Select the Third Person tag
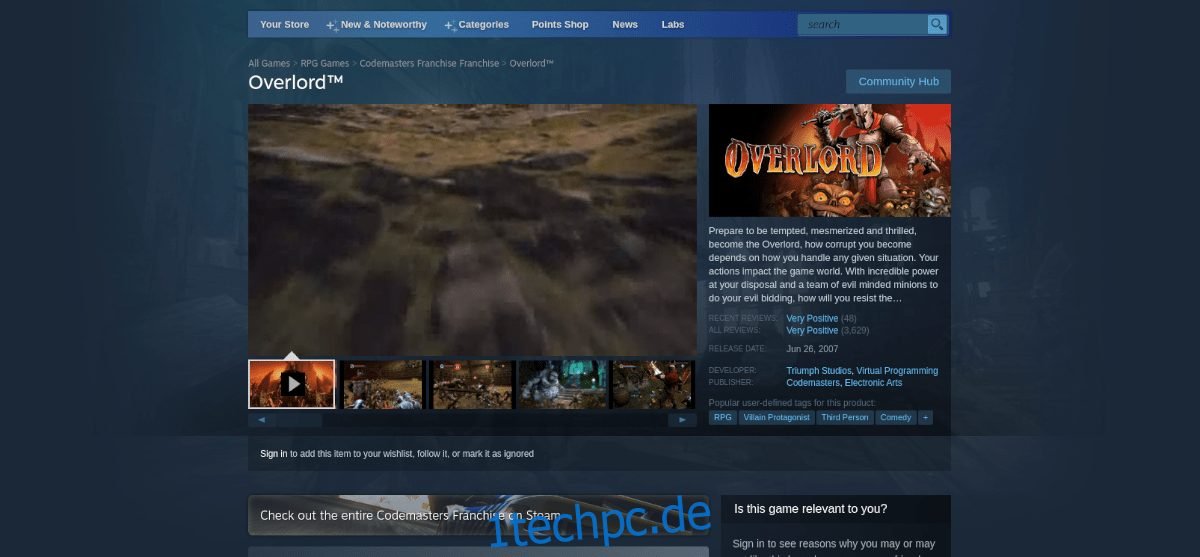 coord(845,417)
